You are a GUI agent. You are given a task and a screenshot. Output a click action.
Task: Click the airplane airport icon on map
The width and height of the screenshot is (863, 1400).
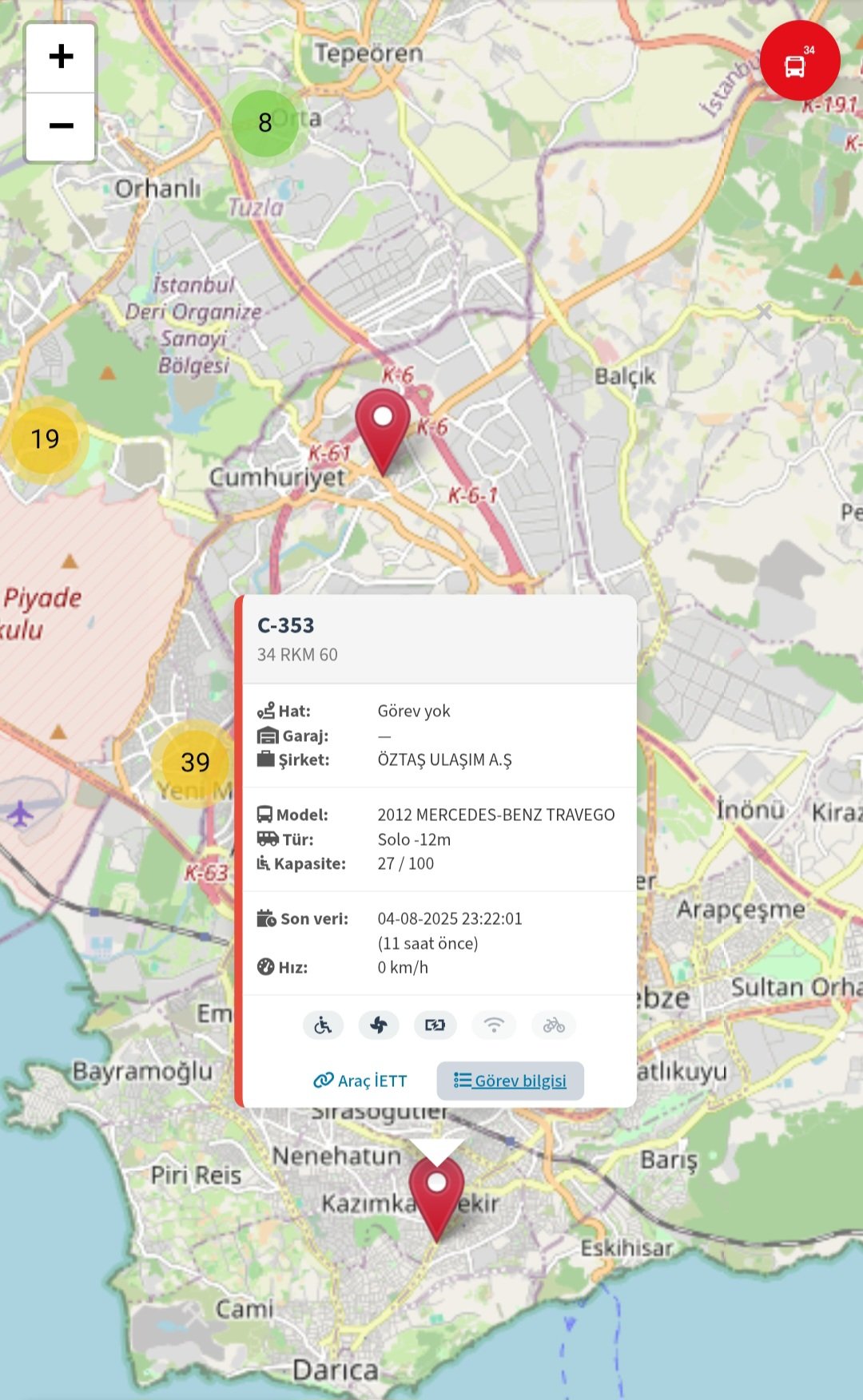pyautogui.click(x=20, y=814)
